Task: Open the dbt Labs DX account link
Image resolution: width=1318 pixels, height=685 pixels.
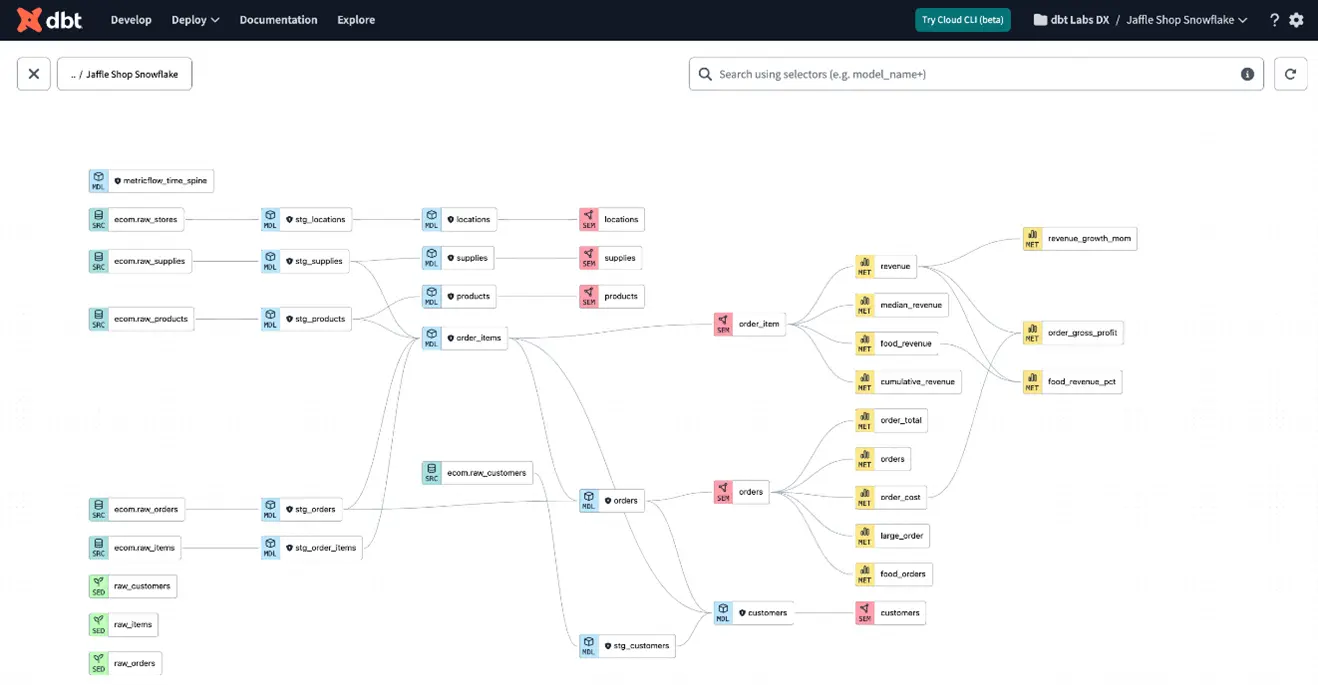Action: 1071,20
